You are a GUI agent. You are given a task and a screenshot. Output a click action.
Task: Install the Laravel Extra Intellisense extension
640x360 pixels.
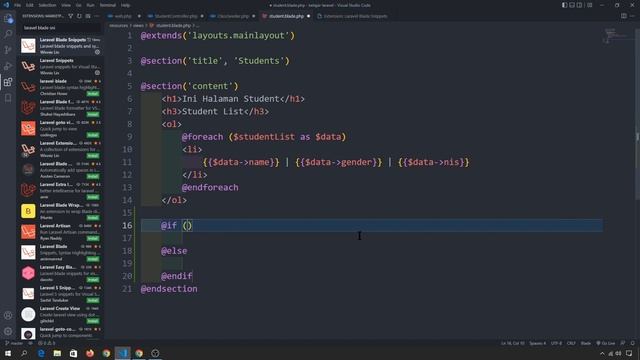(x=93, y=197)
